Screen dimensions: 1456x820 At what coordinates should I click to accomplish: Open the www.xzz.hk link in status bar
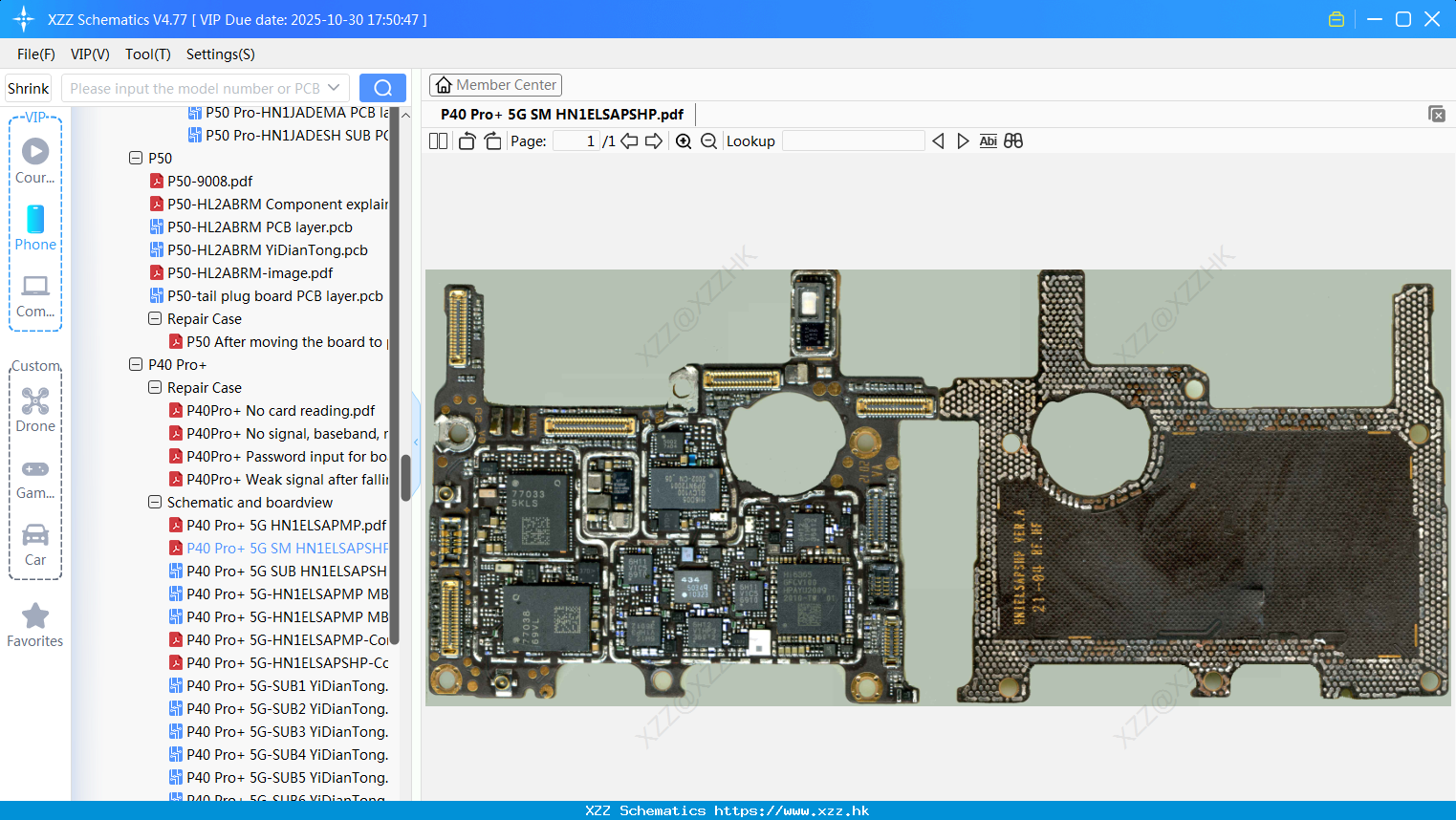click(792, 810)
